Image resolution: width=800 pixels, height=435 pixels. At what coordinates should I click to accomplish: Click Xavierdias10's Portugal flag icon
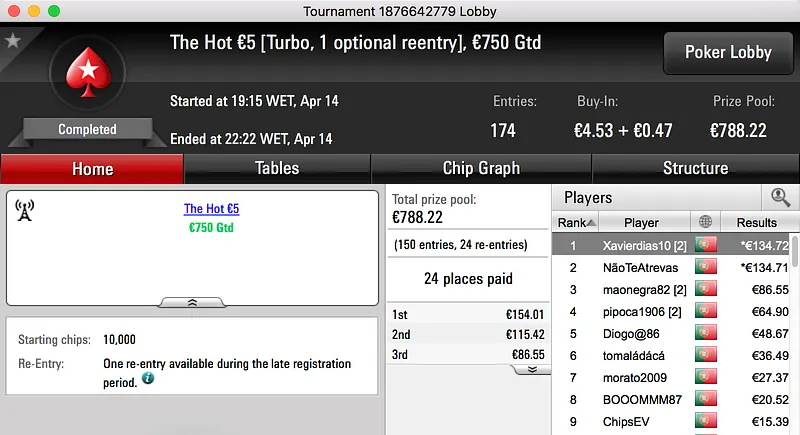point(707,245)
